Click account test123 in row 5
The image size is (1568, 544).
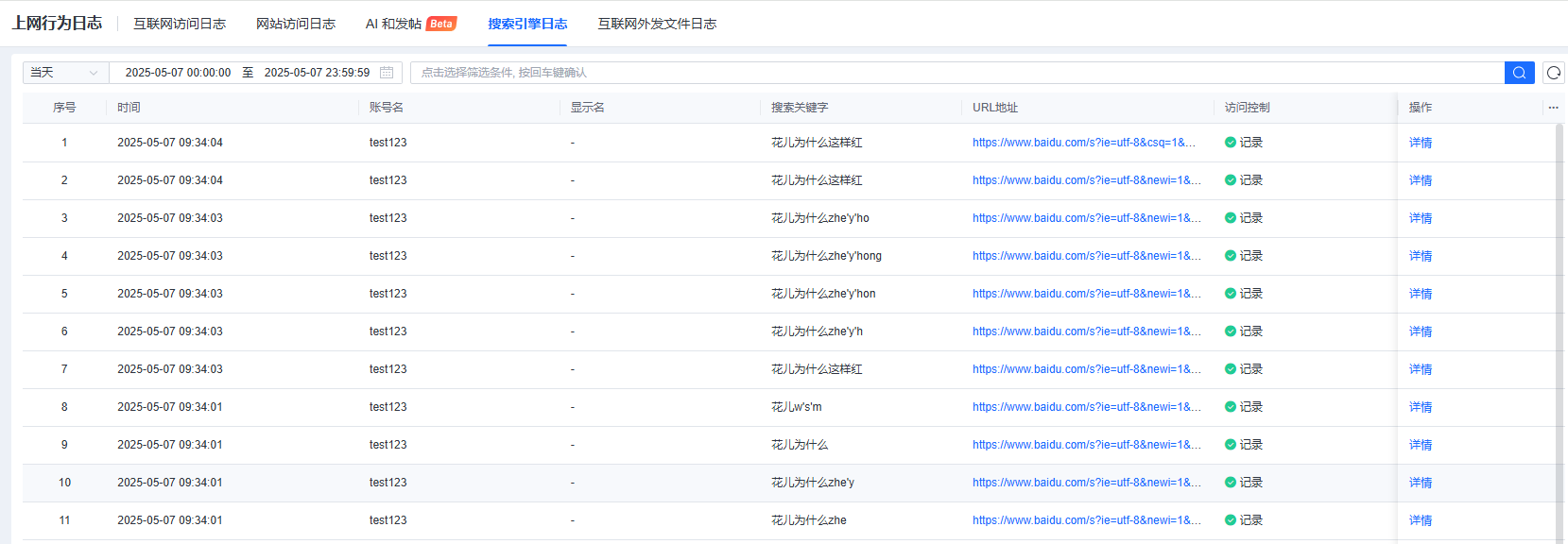pos(388,294)
